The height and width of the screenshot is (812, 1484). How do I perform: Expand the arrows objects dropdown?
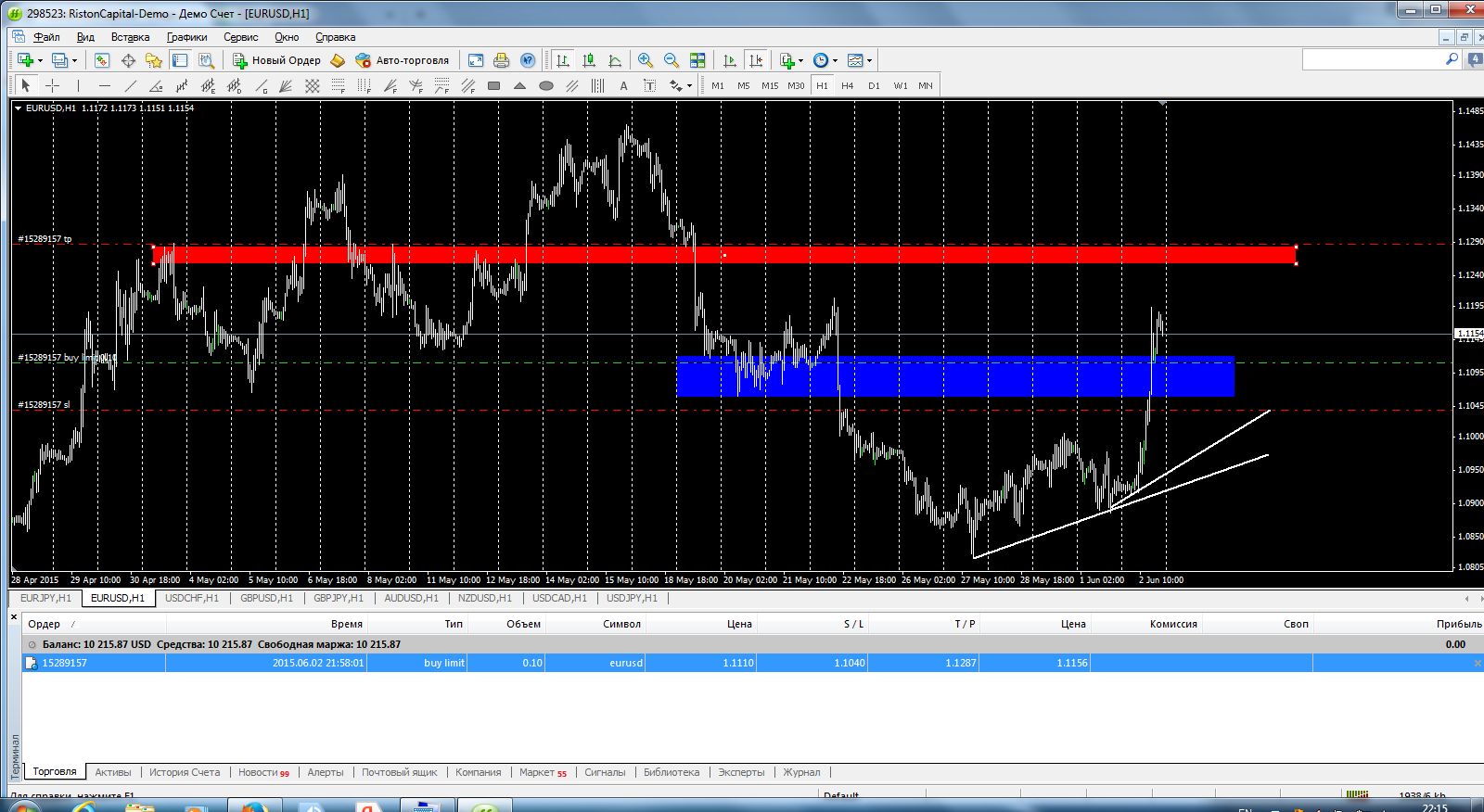point(689,86)
